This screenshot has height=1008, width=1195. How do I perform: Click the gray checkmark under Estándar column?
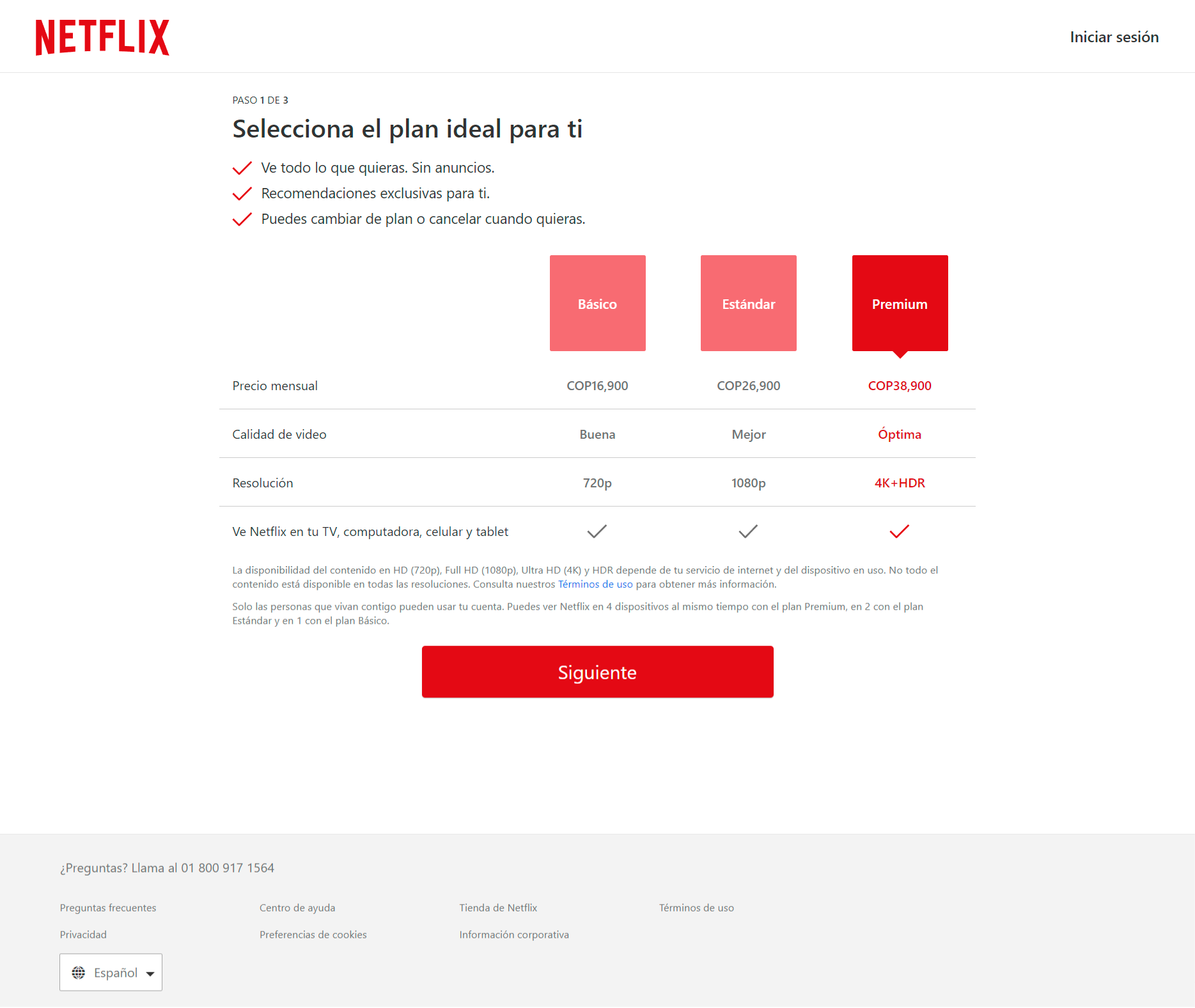tap(748, 532)
